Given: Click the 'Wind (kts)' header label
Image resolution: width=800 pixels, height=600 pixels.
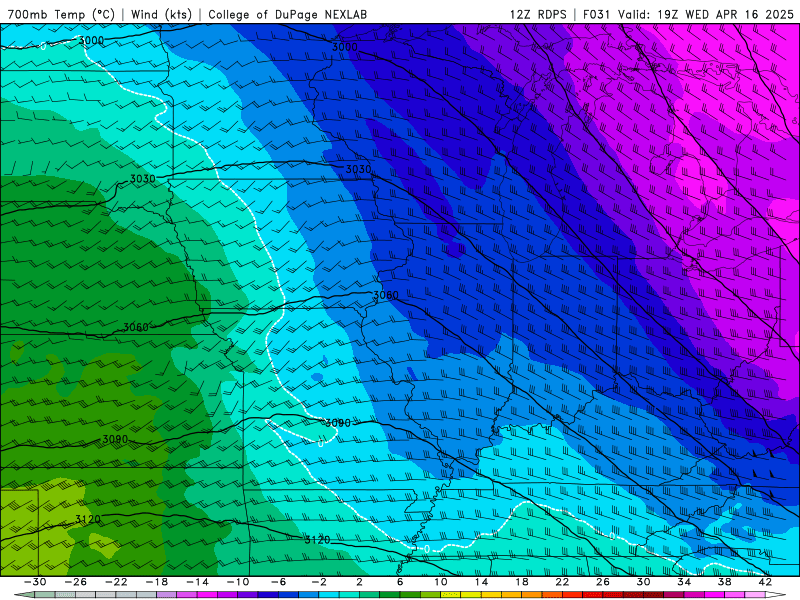Looking at the screenshot, I should pyautogui.click(x=161, y=14).
